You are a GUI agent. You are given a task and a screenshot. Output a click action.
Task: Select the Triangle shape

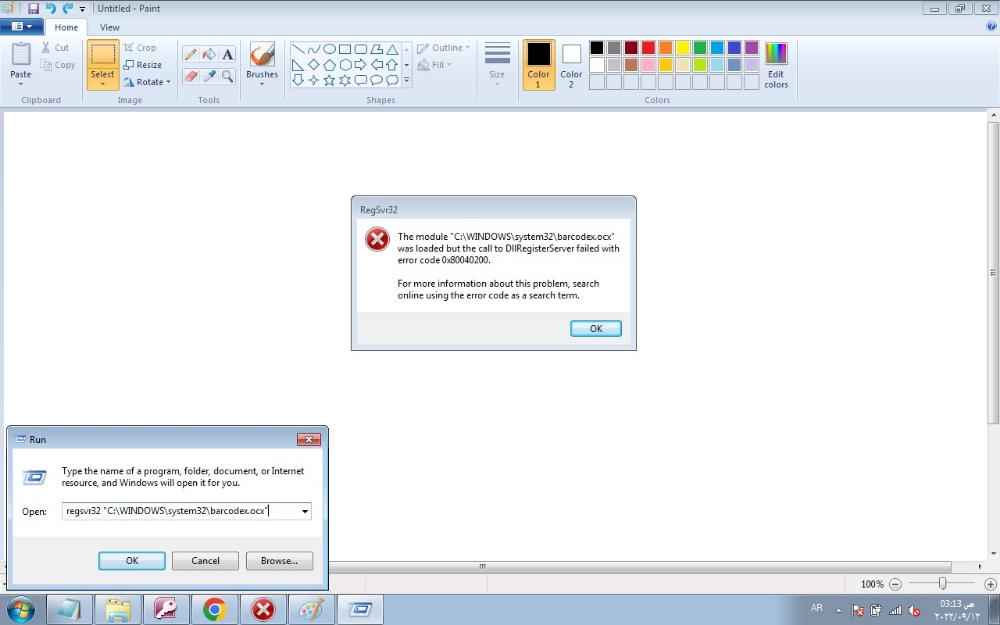pyautogui.click(x=392, y=49)
